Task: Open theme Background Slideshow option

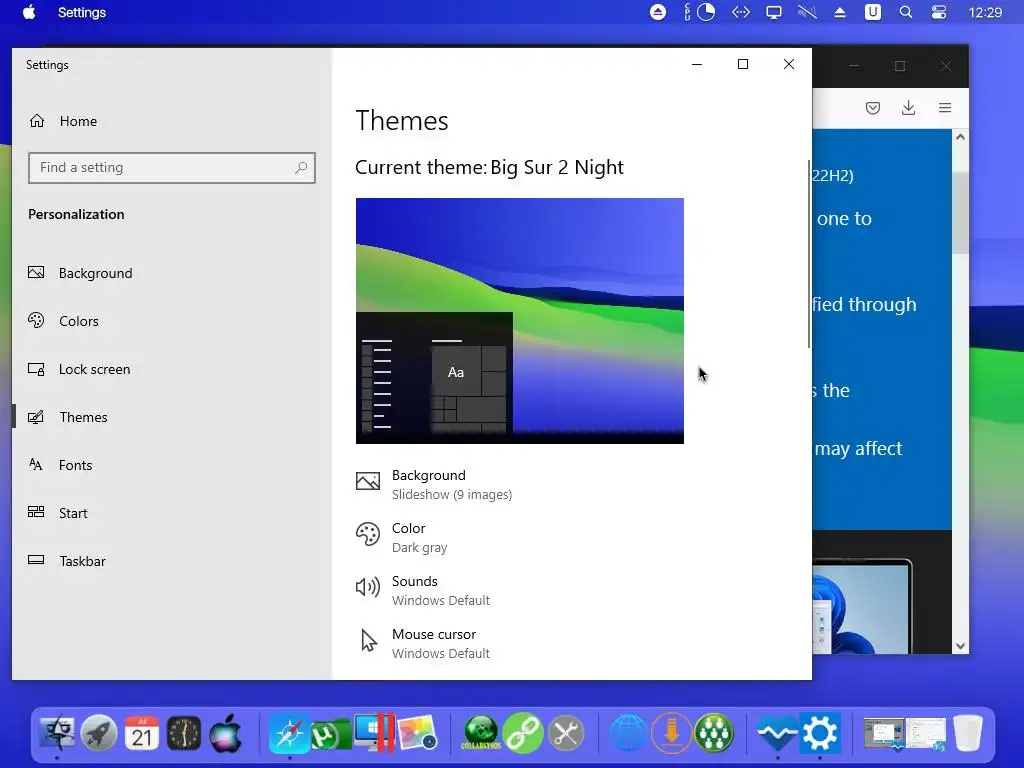Action: (434, 484)
